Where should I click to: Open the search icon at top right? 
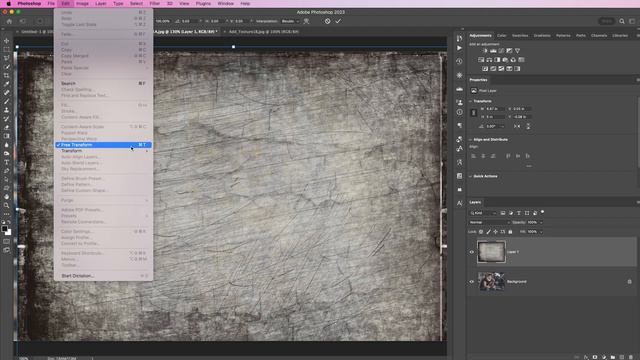click(x=622, y=21)
